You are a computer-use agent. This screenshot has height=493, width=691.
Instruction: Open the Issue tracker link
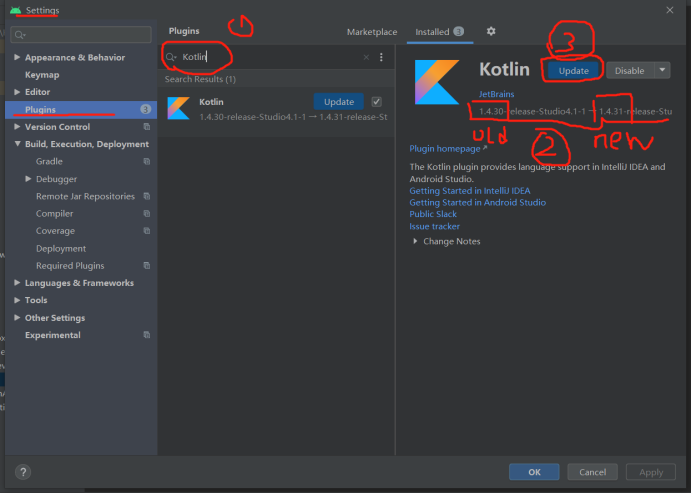tap(435, 226)
